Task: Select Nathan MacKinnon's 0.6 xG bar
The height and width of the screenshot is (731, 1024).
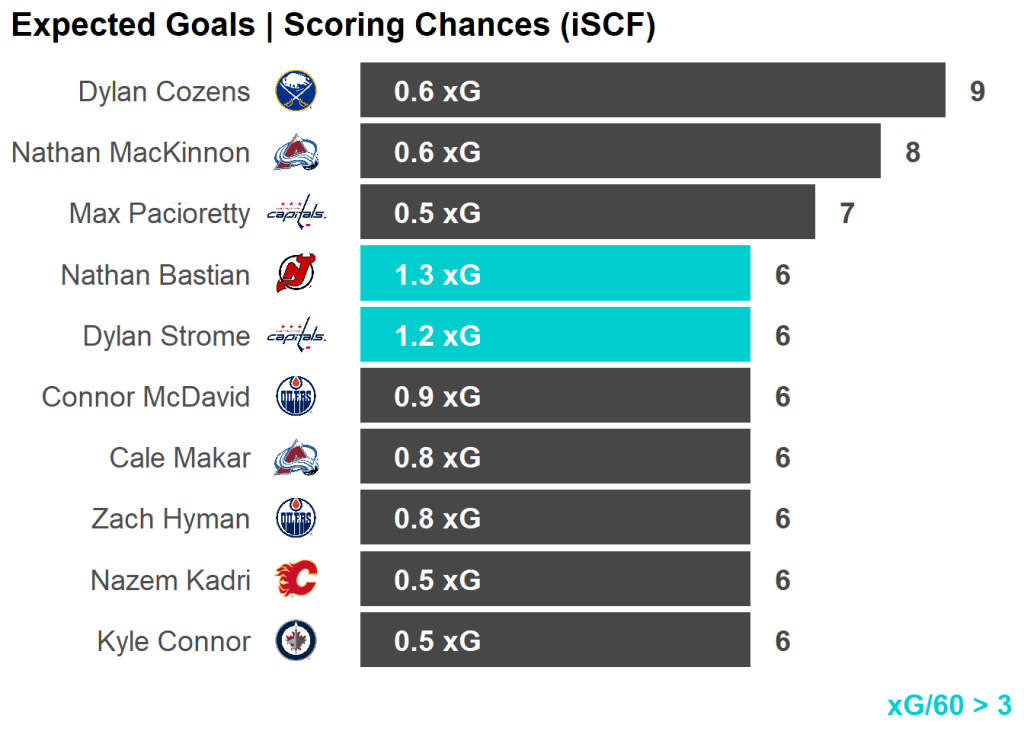Action: (x=620, y=152)
